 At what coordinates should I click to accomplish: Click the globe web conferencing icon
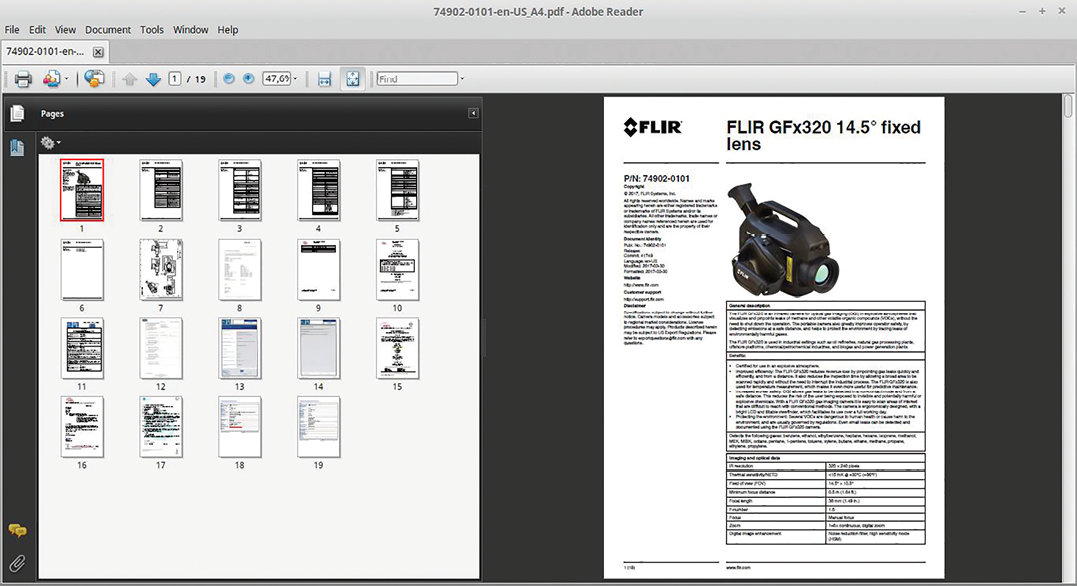(x=95, y=79)
